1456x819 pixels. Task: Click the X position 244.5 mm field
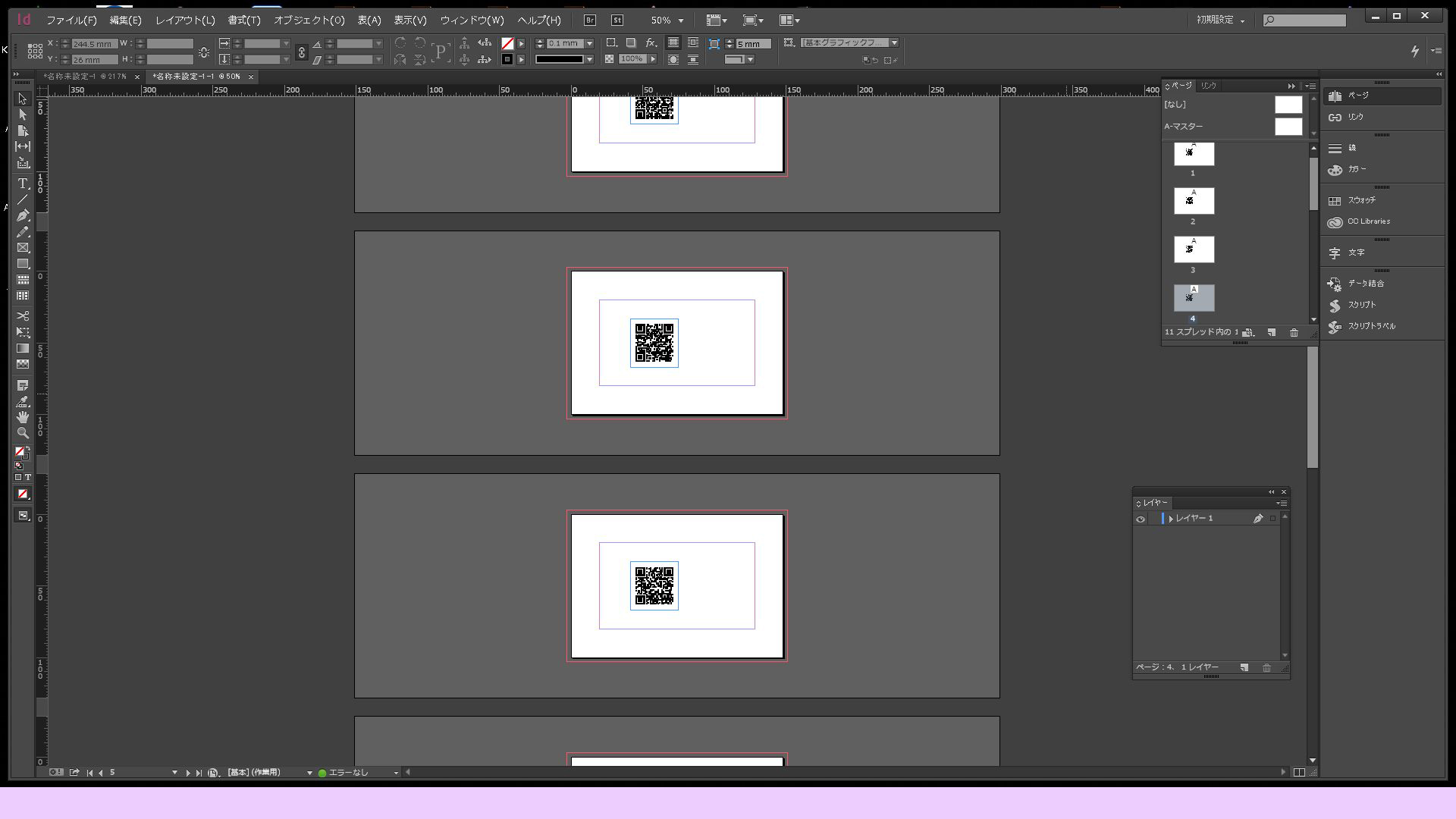(x=94, y=43)
